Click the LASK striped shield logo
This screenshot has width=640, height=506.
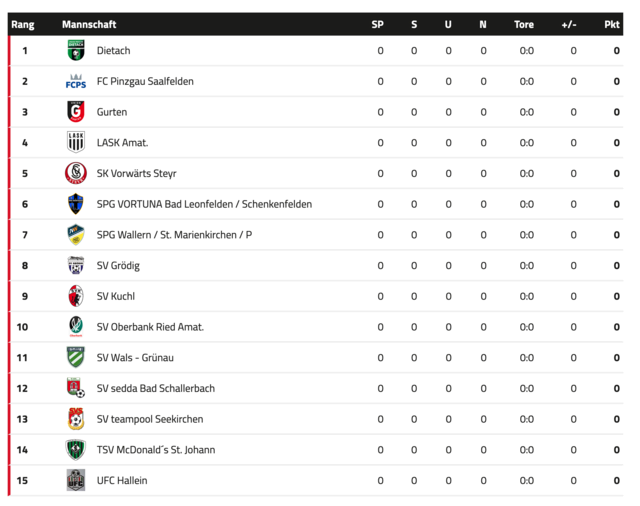[x=76, y=142]
